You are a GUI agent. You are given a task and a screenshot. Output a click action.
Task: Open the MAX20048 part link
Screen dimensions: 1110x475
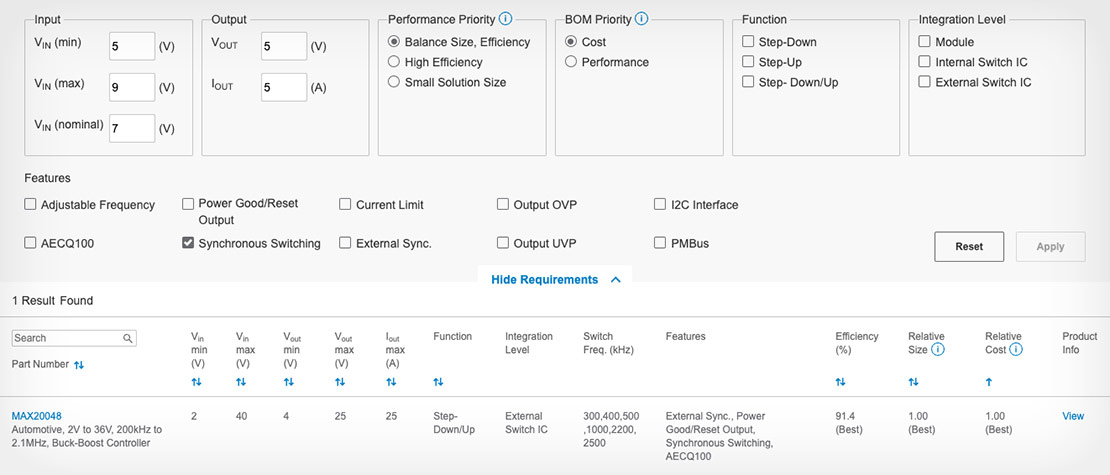tap(37, 416)
